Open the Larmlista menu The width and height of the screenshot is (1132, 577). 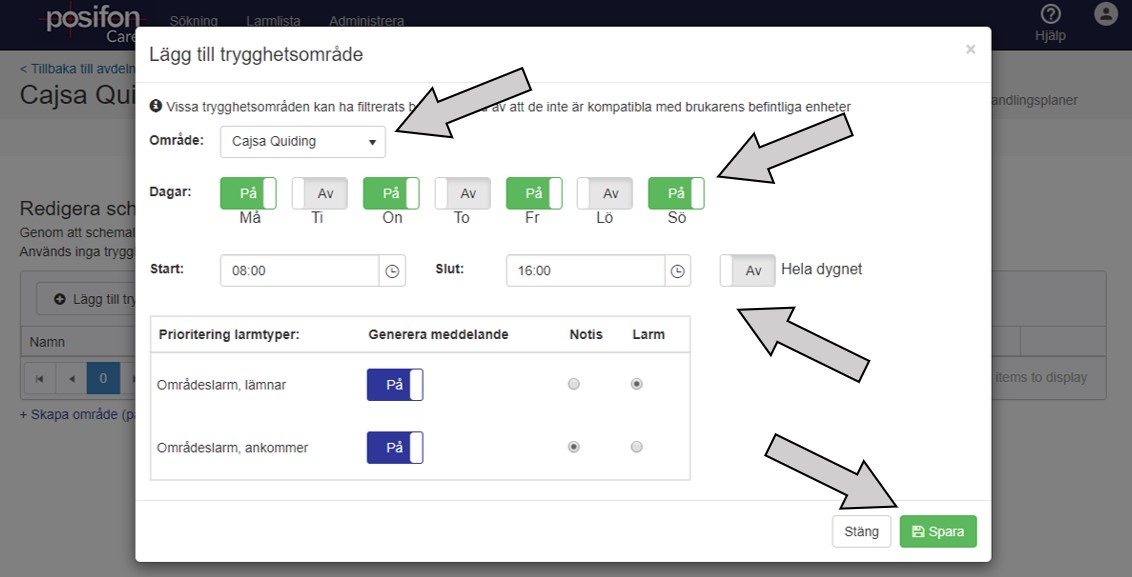click(273, 21)
